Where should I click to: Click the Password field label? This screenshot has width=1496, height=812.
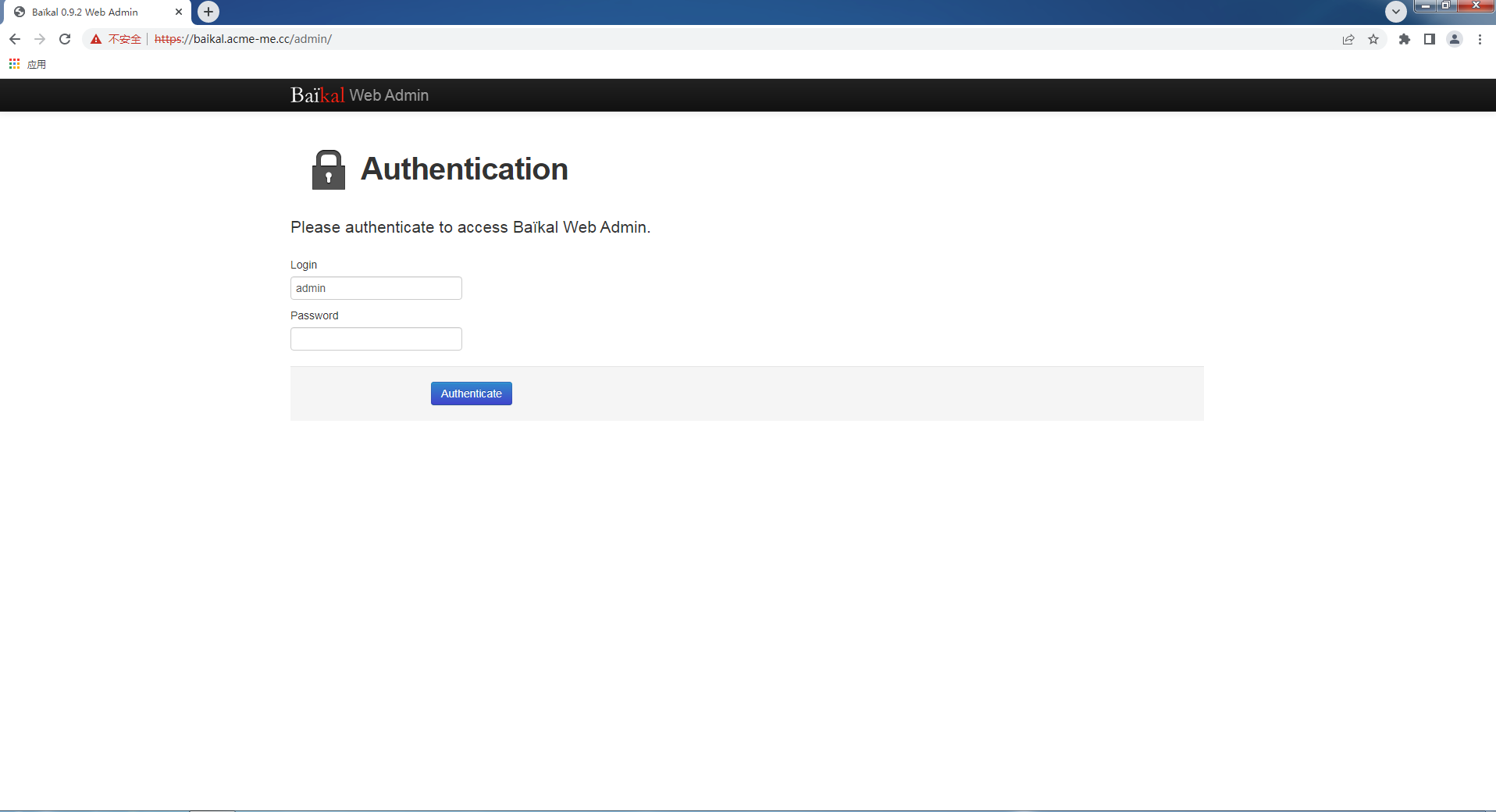(x=315, y=315)
